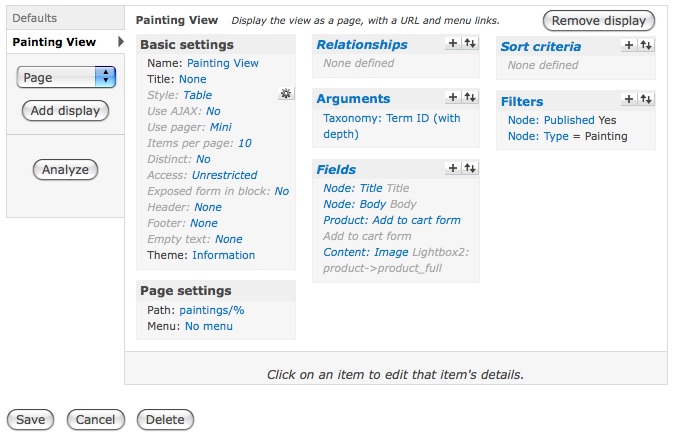
Task: Add a new Argument with plus icon
Action: 453,97
